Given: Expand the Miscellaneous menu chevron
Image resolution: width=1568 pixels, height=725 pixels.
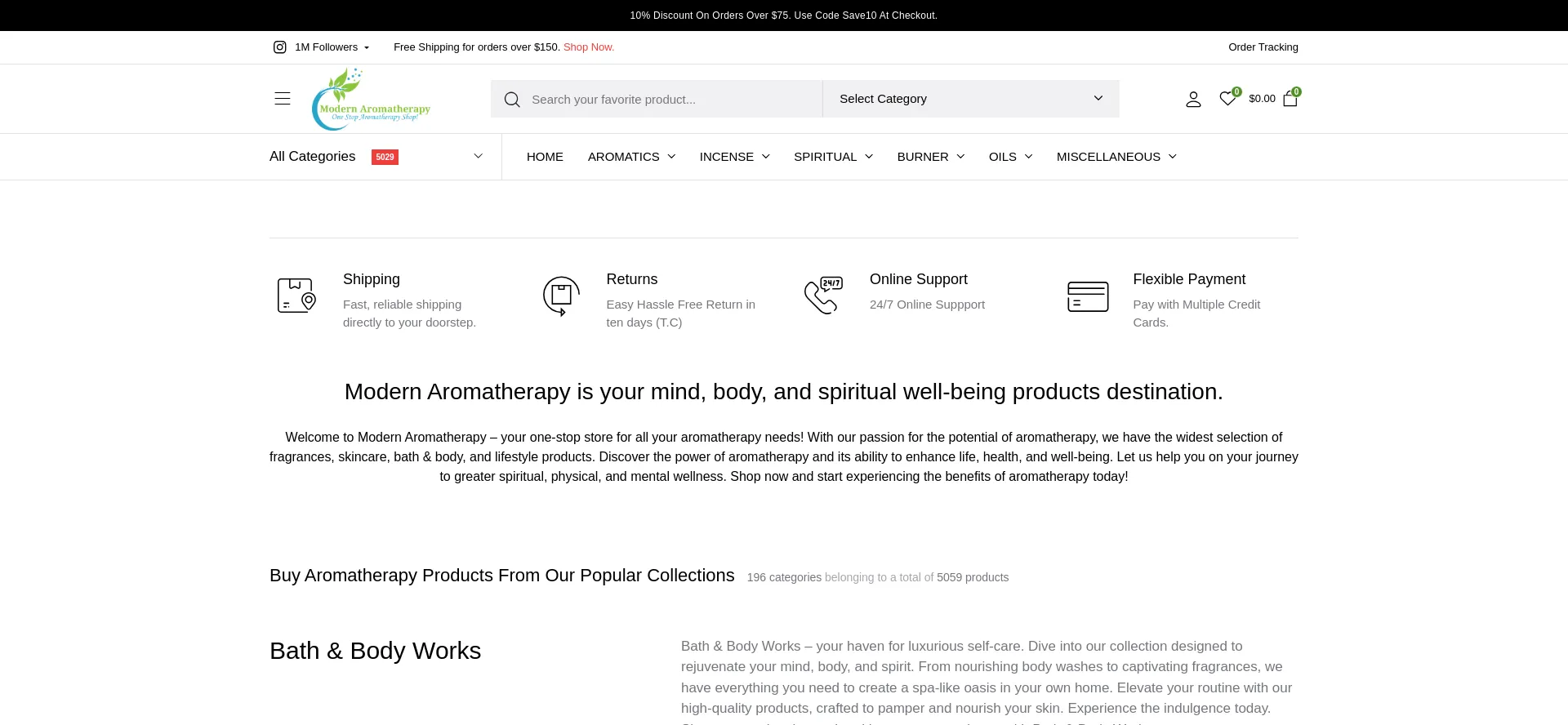Looking at the screenshot, I should click(x=1173, y=157).
